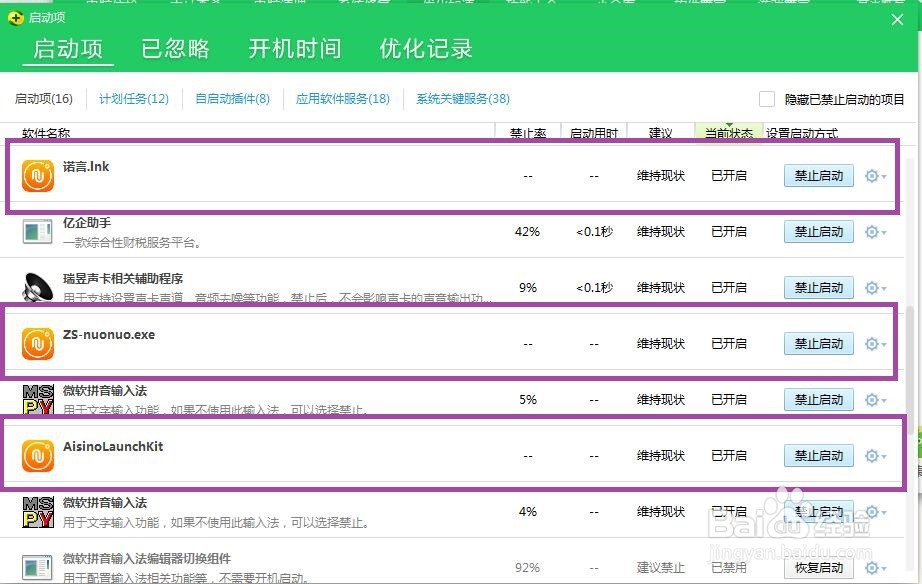Image resolution: width=922 pixels, height=584 pixels.
Task: Disable startup for 4% 微软拼音输入法
Action: coord(819,512)
